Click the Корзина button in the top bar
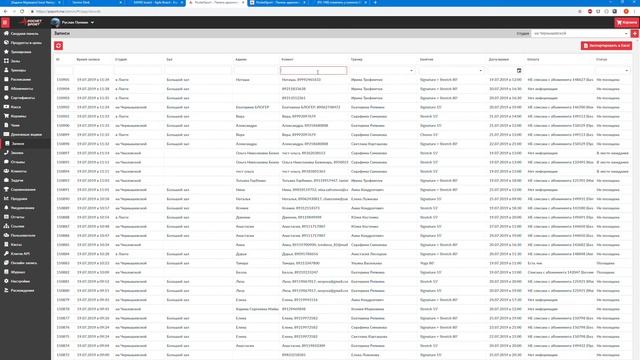 click(627, 22)
